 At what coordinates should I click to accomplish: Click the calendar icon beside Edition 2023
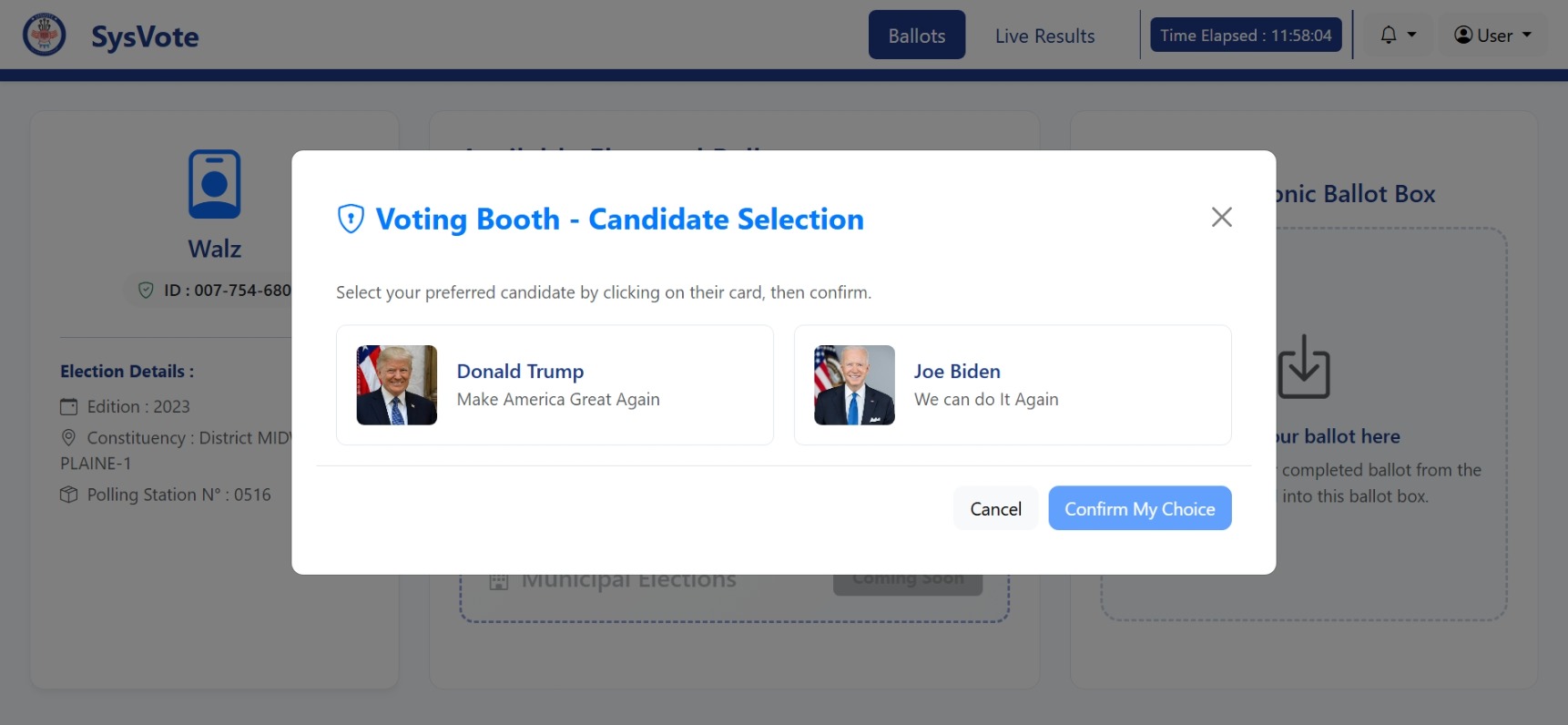(69, 406)
